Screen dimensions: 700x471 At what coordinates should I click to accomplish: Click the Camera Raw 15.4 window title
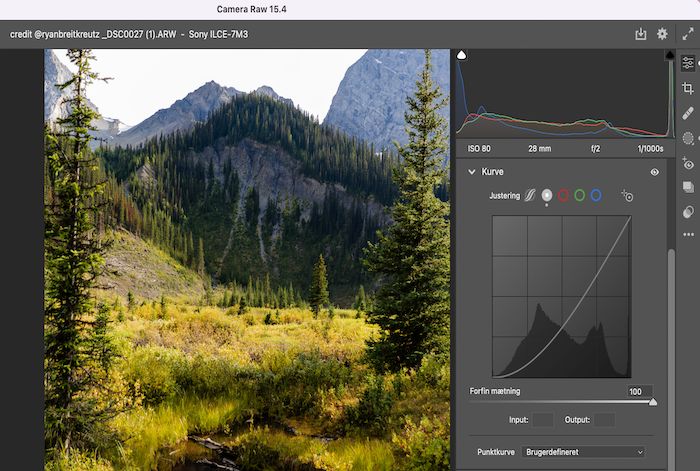(251, 9)
